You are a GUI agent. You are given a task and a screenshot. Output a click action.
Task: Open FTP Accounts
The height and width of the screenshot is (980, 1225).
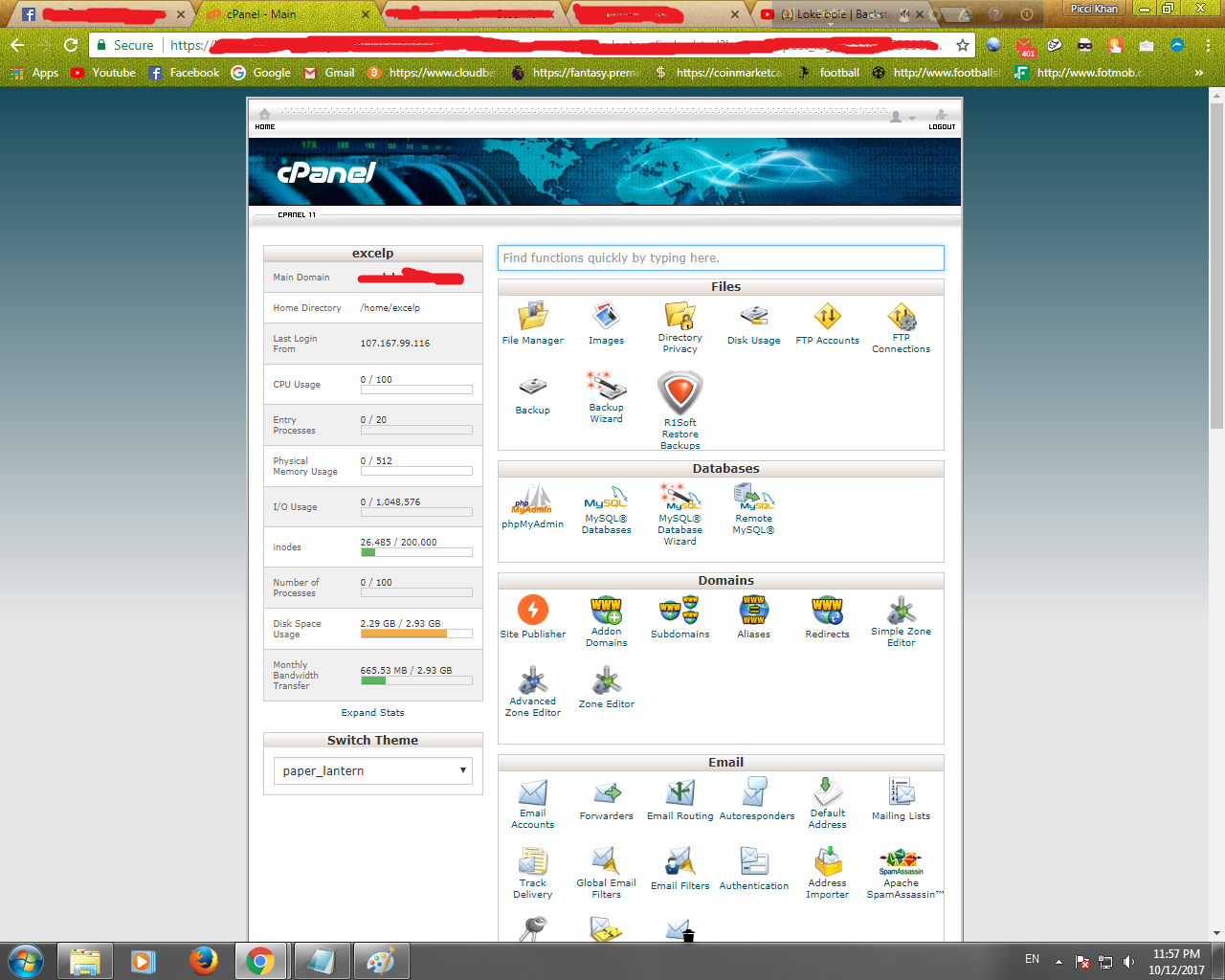827,324
